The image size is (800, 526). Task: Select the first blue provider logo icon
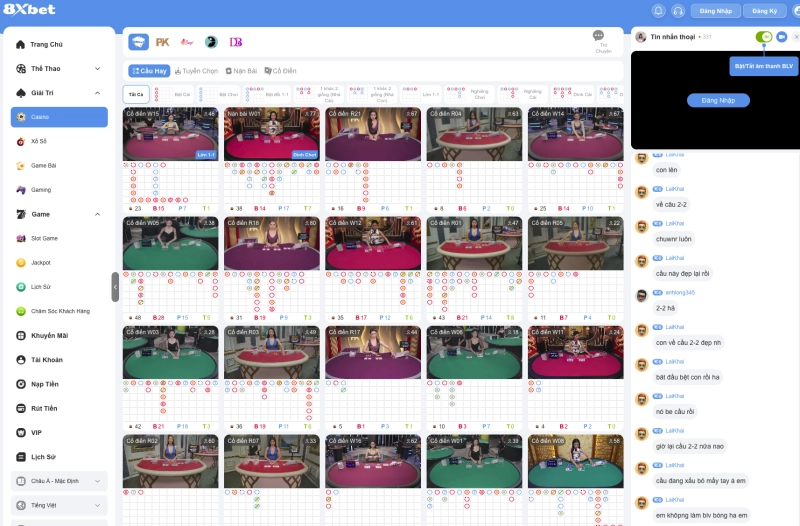138,42
